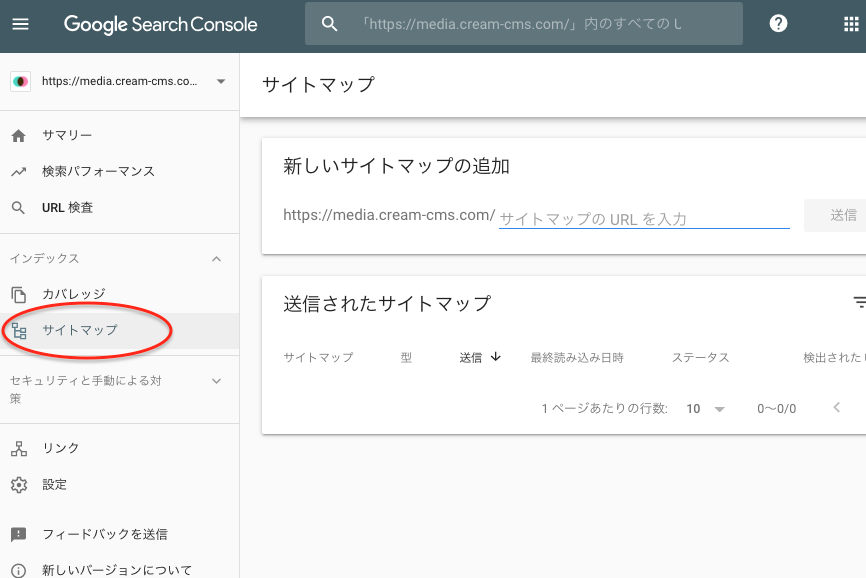Click the 送信 submit button

tap(835, 215)
